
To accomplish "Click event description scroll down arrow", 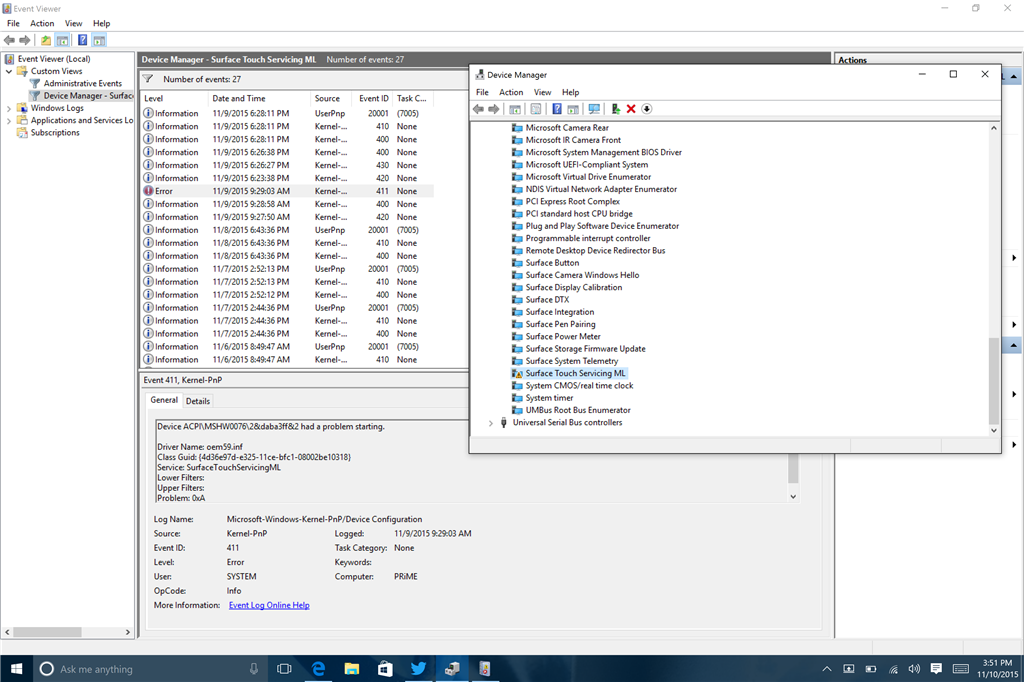I will click(793, 496).
